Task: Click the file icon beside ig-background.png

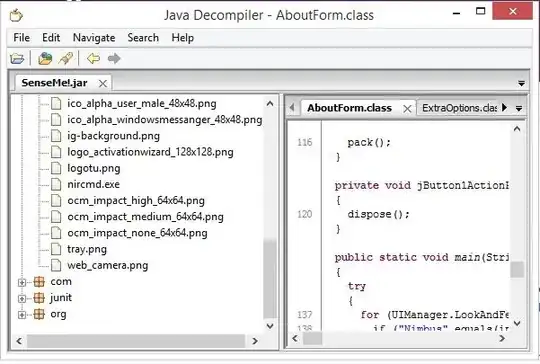Action: tap(56, 136)
